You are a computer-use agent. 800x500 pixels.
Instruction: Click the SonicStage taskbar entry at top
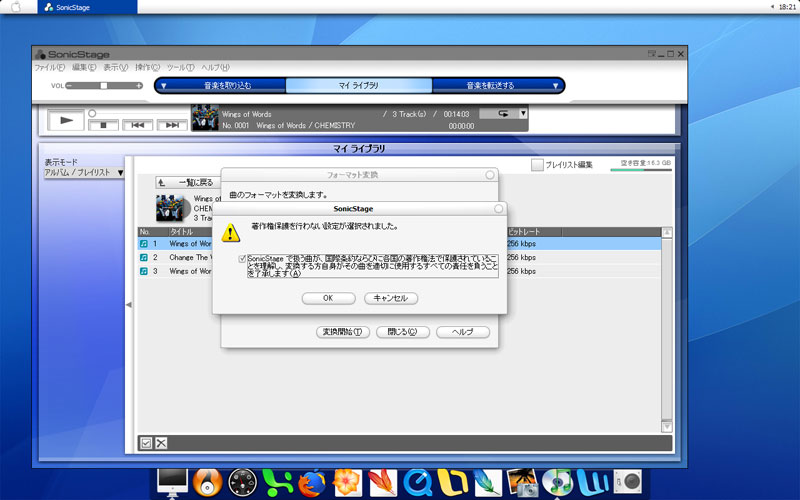point(87,7)
